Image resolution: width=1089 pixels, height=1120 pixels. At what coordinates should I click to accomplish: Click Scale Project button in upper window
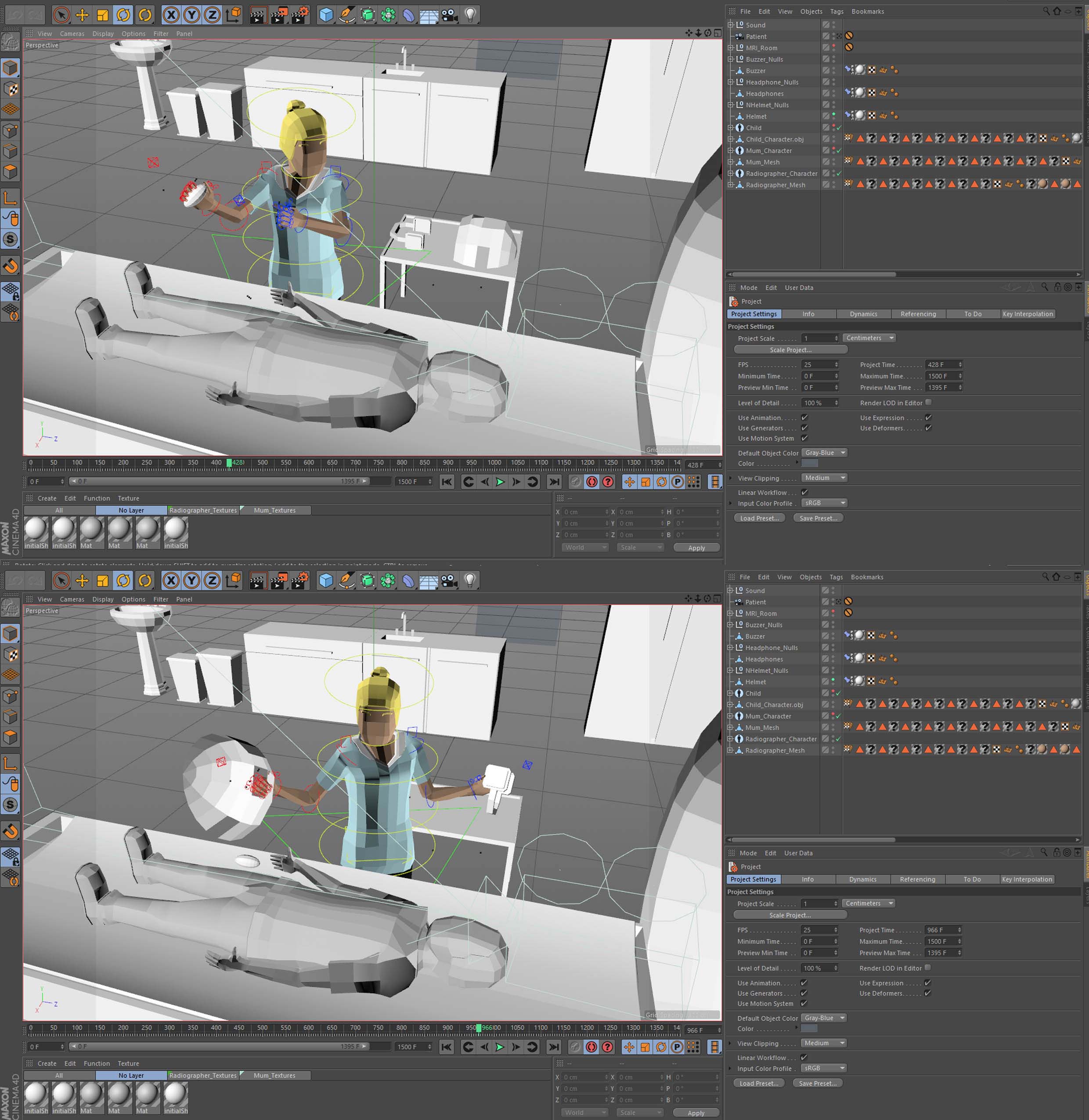click(x=790, y=350)
